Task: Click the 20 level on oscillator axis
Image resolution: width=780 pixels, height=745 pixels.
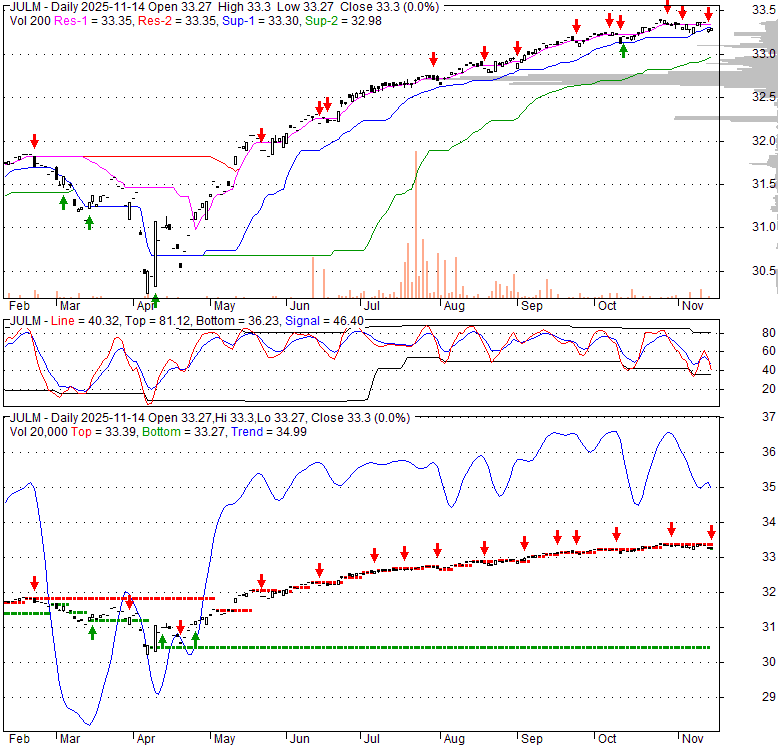Action: pos(769,389)
